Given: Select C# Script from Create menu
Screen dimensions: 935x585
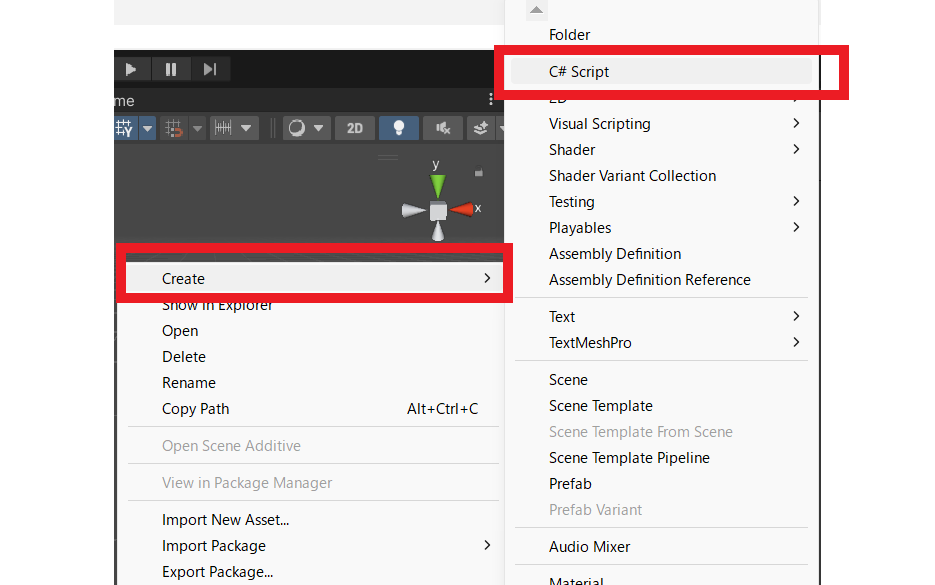Looking at the screenshot, I should (579, 72).
